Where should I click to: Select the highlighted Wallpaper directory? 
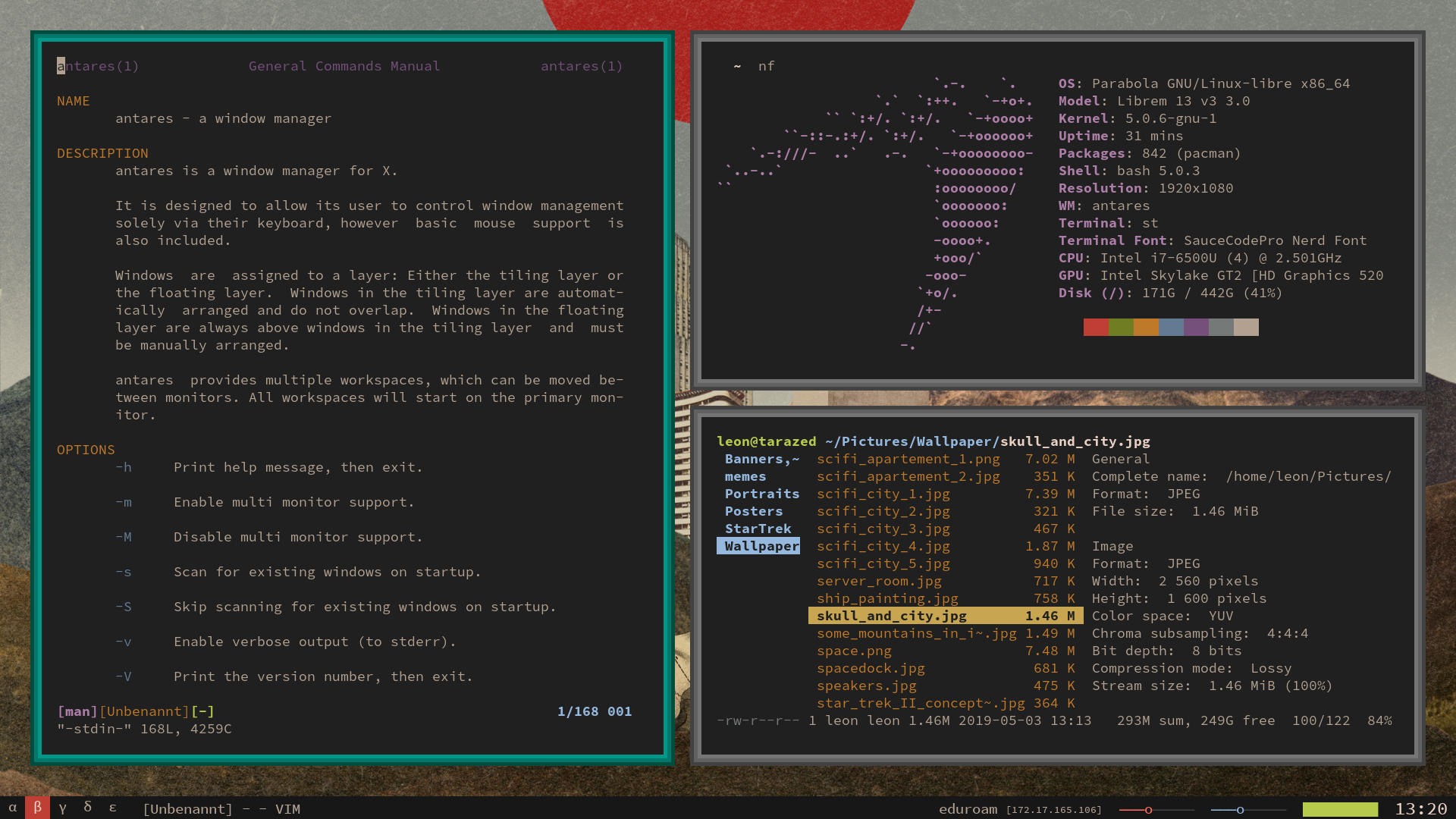click(x=761, y=546)
